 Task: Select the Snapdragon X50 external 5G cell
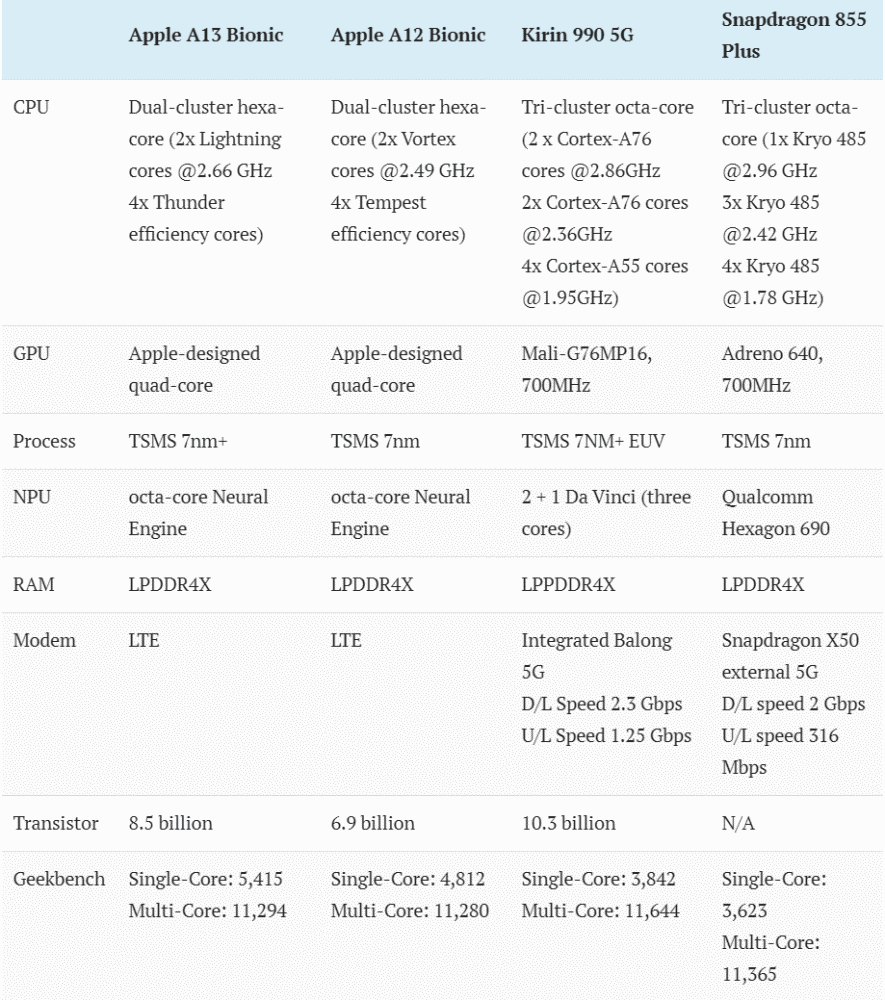pos(790,655)
